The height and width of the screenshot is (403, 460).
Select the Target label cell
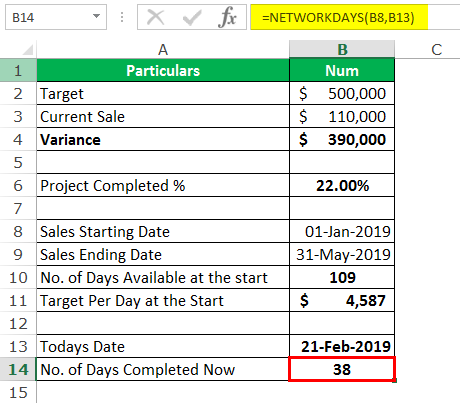tap(163, 93)
